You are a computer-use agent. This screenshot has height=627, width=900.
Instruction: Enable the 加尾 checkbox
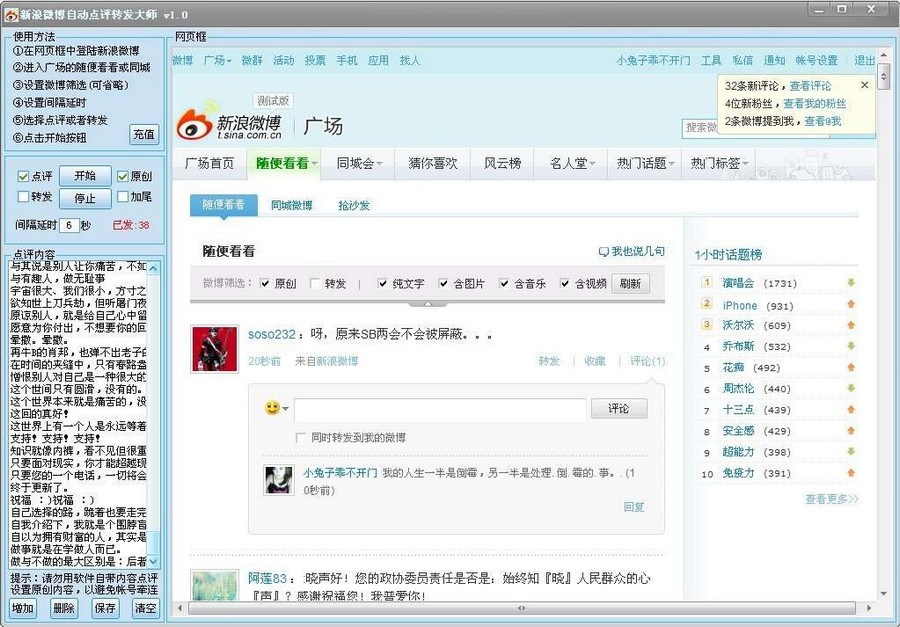(x=122, y=196)
